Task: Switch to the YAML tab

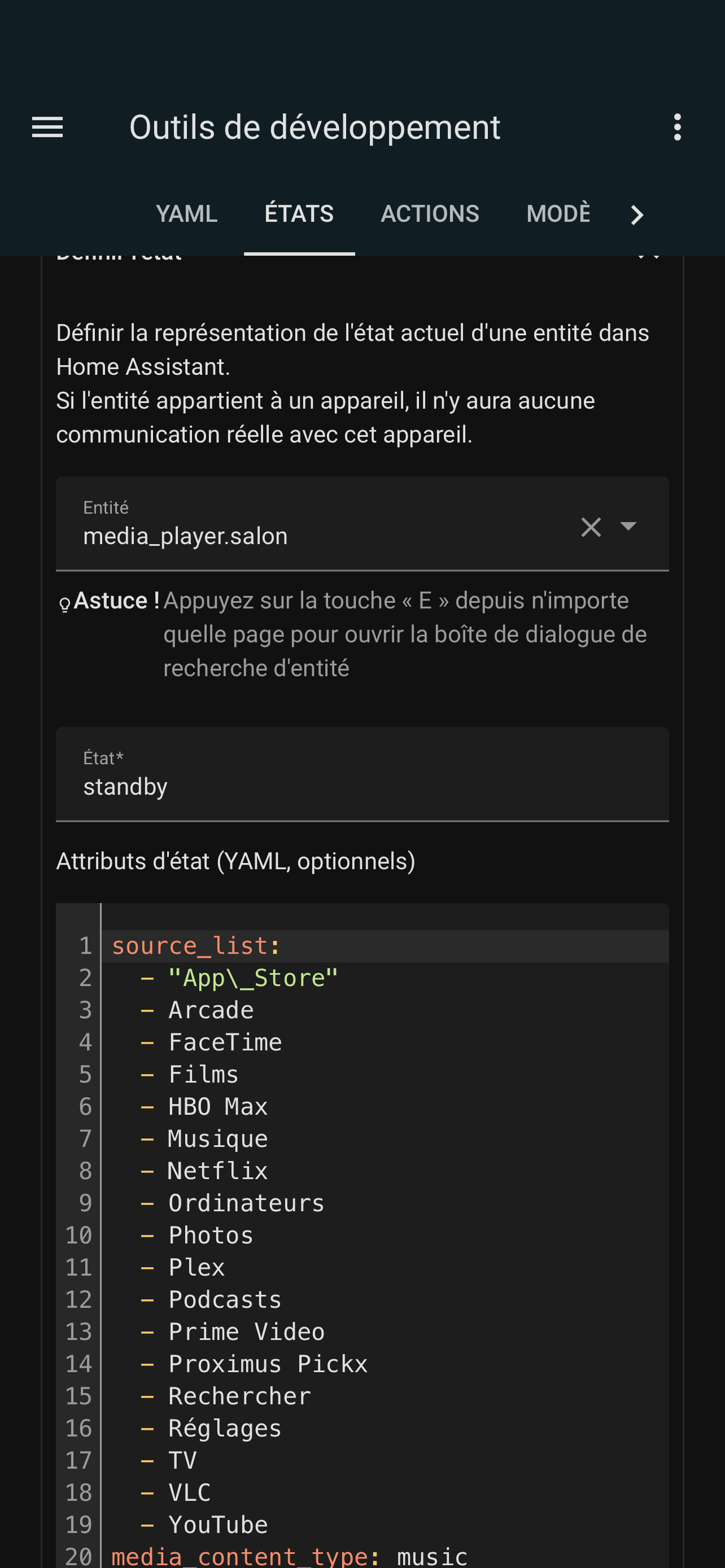Action: pos(186,214)
